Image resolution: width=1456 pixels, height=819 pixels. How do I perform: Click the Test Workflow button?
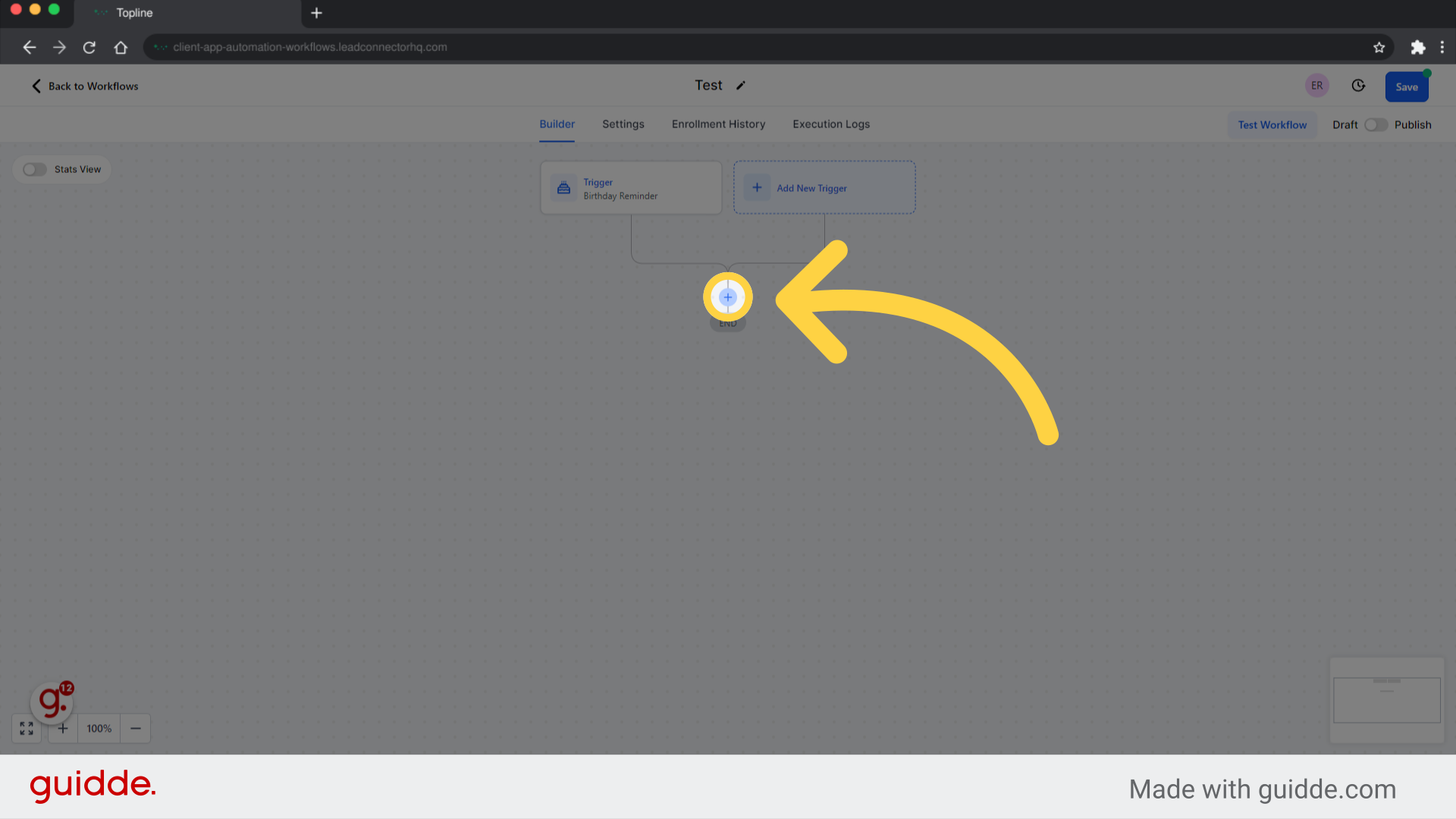pyautogui.click(x=1272, y=124)
